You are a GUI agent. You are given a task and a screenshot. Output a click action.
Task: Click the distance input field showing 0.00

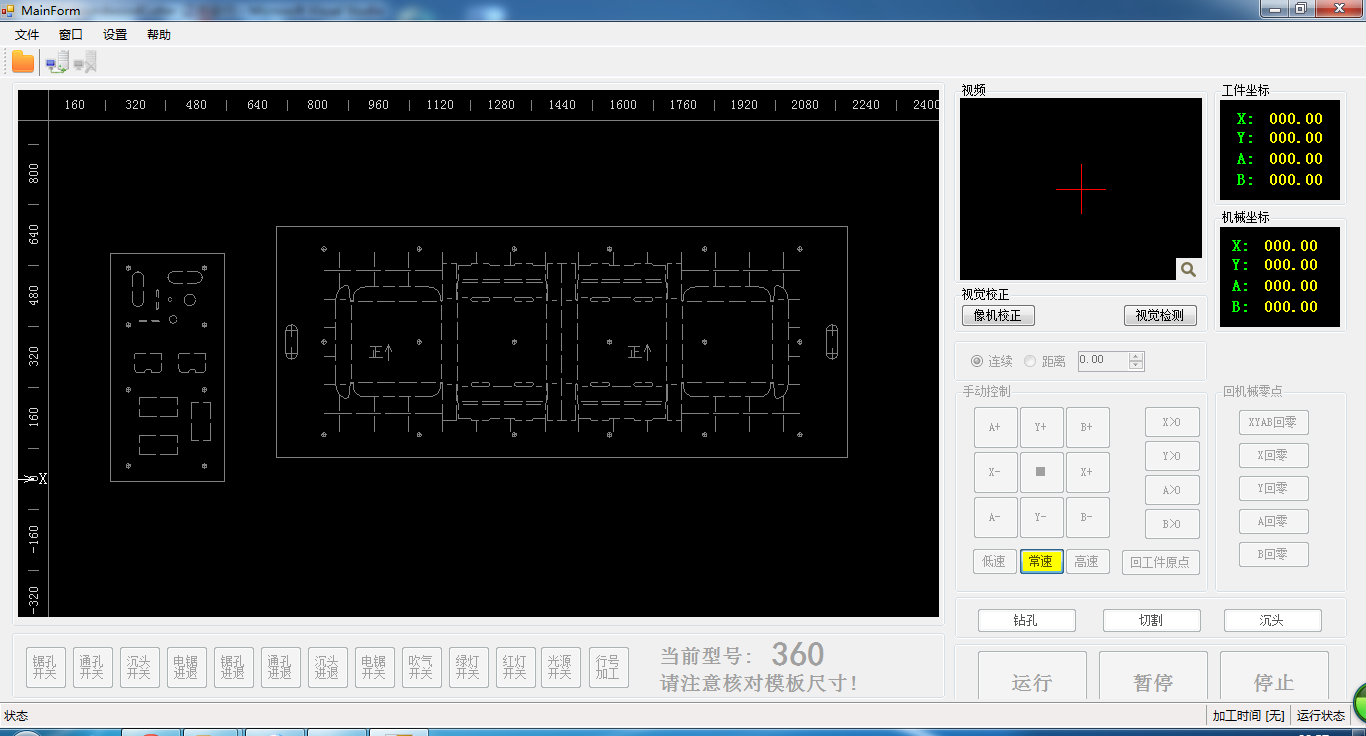coord(1103,361)
